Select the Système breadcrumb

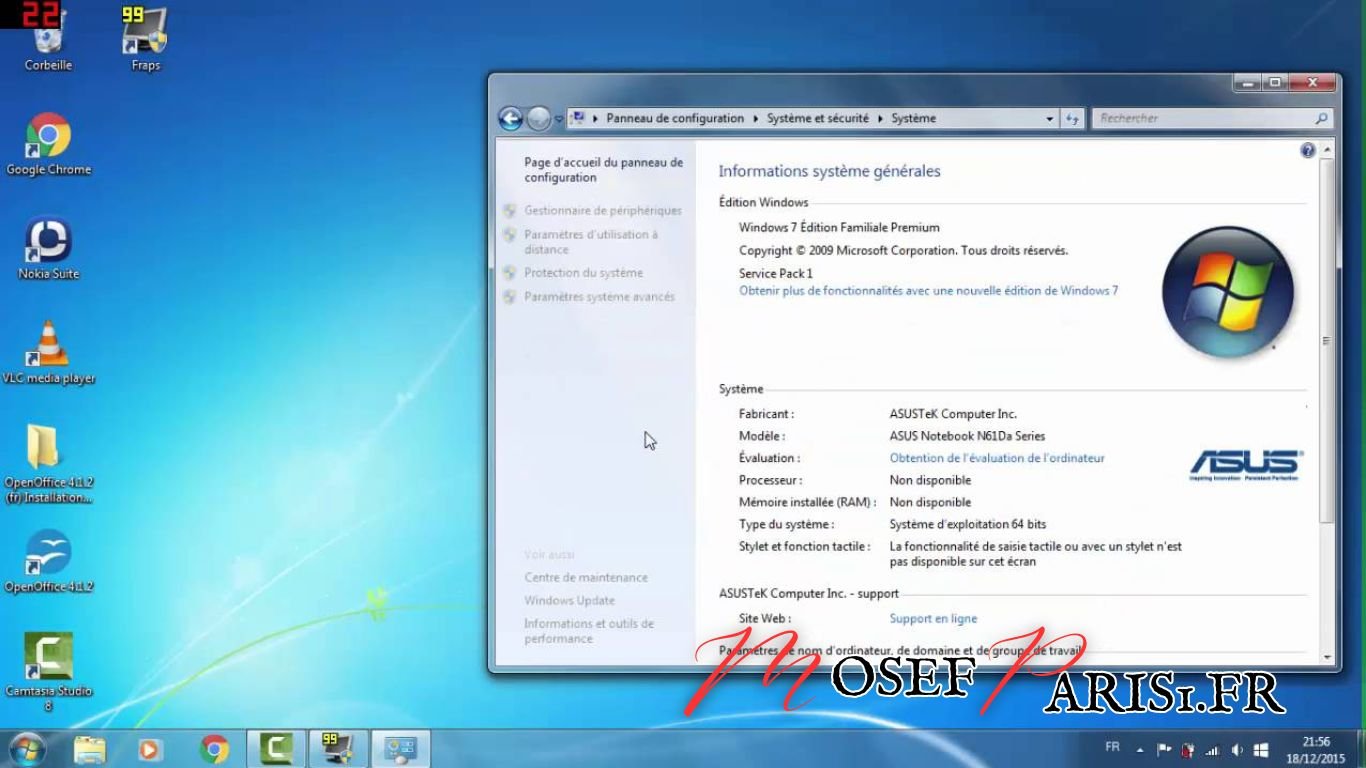[x=914, y=118]
